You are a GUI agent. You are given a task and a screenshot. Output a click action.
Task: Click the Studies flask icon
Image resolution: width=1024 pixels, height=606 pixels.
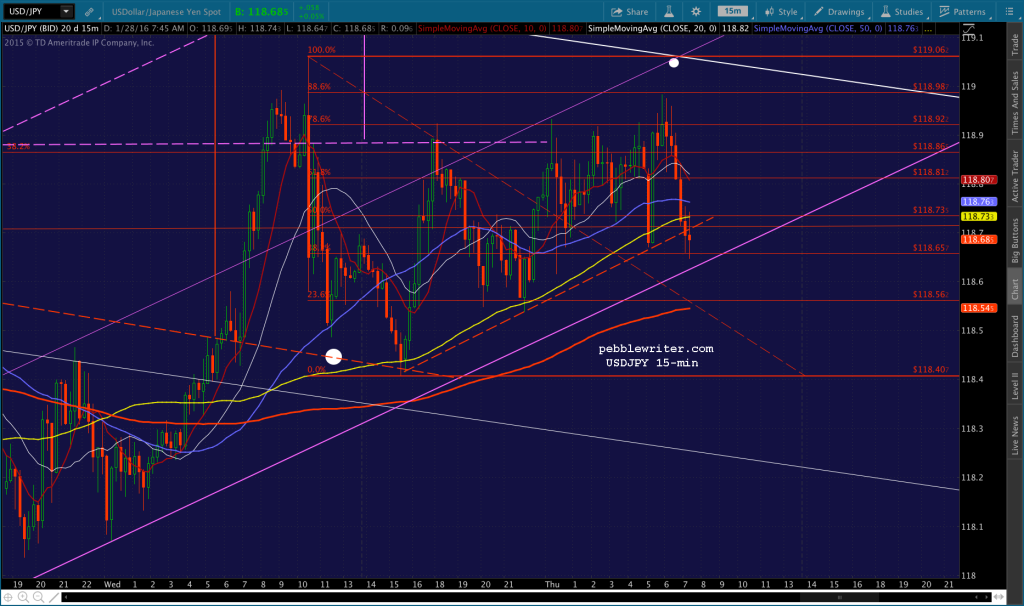pos(886,12)
